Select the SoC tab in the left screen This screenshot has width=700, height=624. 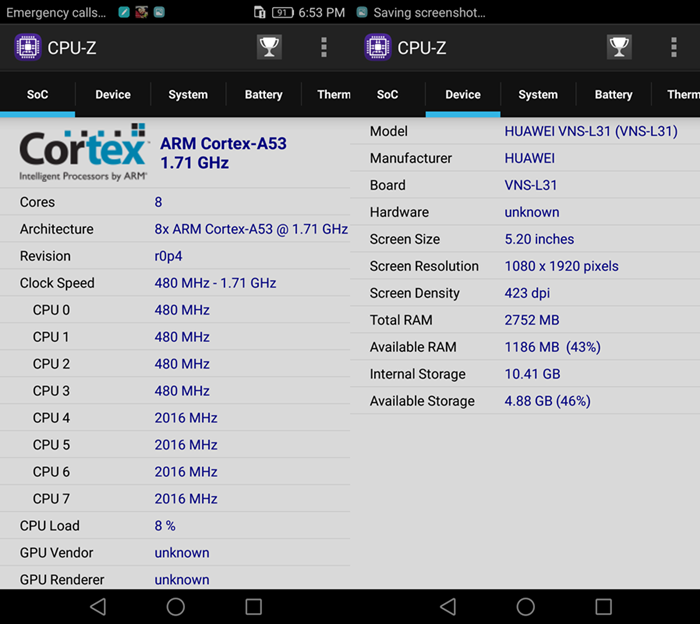38,95
